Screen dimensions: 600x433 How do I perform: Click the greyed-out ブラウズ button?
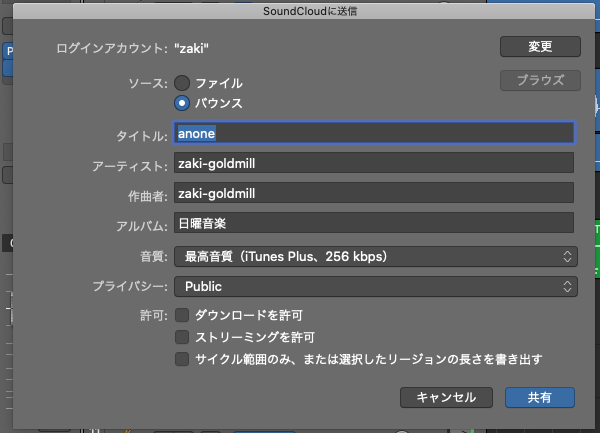pyautogui.click(x=540, y=82)
